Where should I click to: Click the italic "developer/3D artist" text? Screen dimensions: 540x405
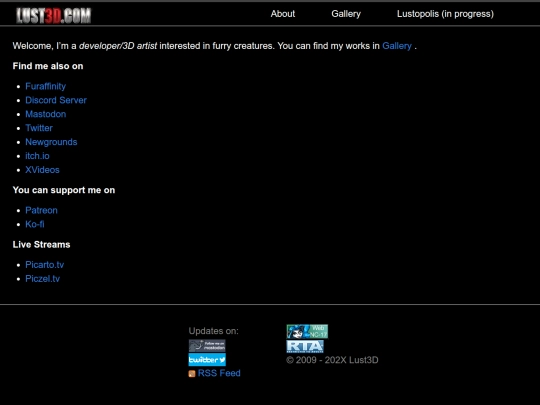pos(118,46)
